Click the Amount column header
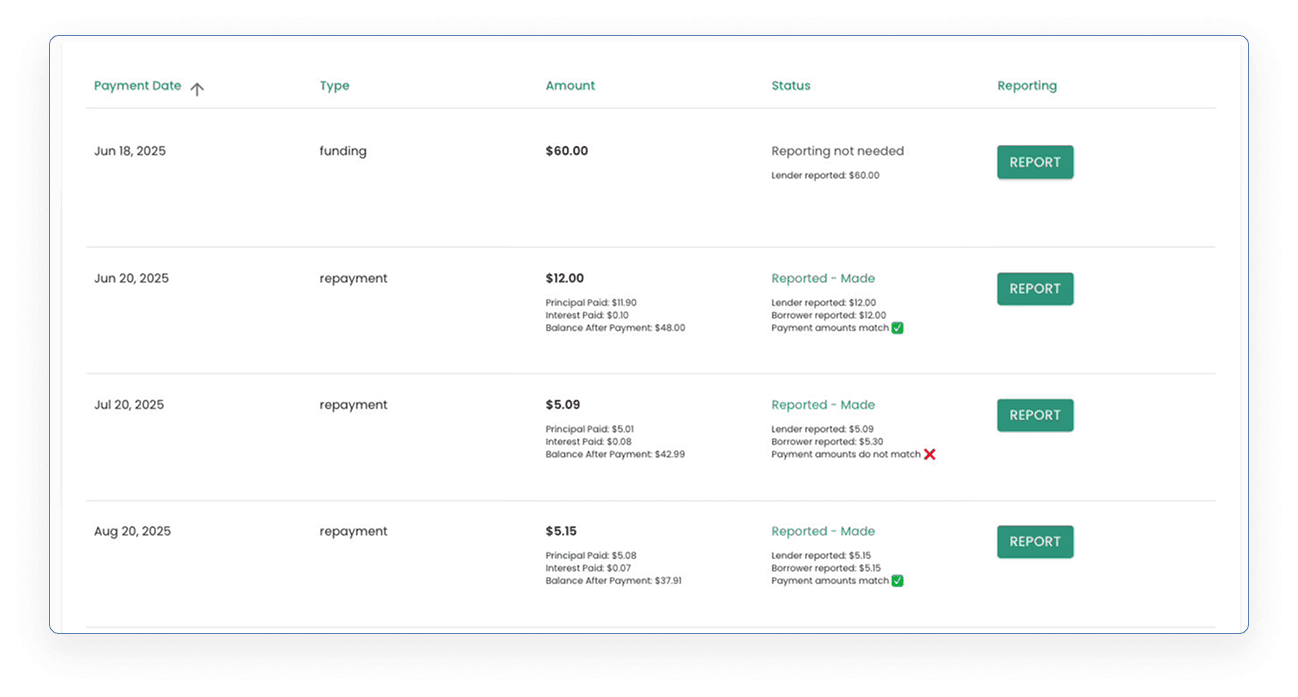 pos(570,86)
